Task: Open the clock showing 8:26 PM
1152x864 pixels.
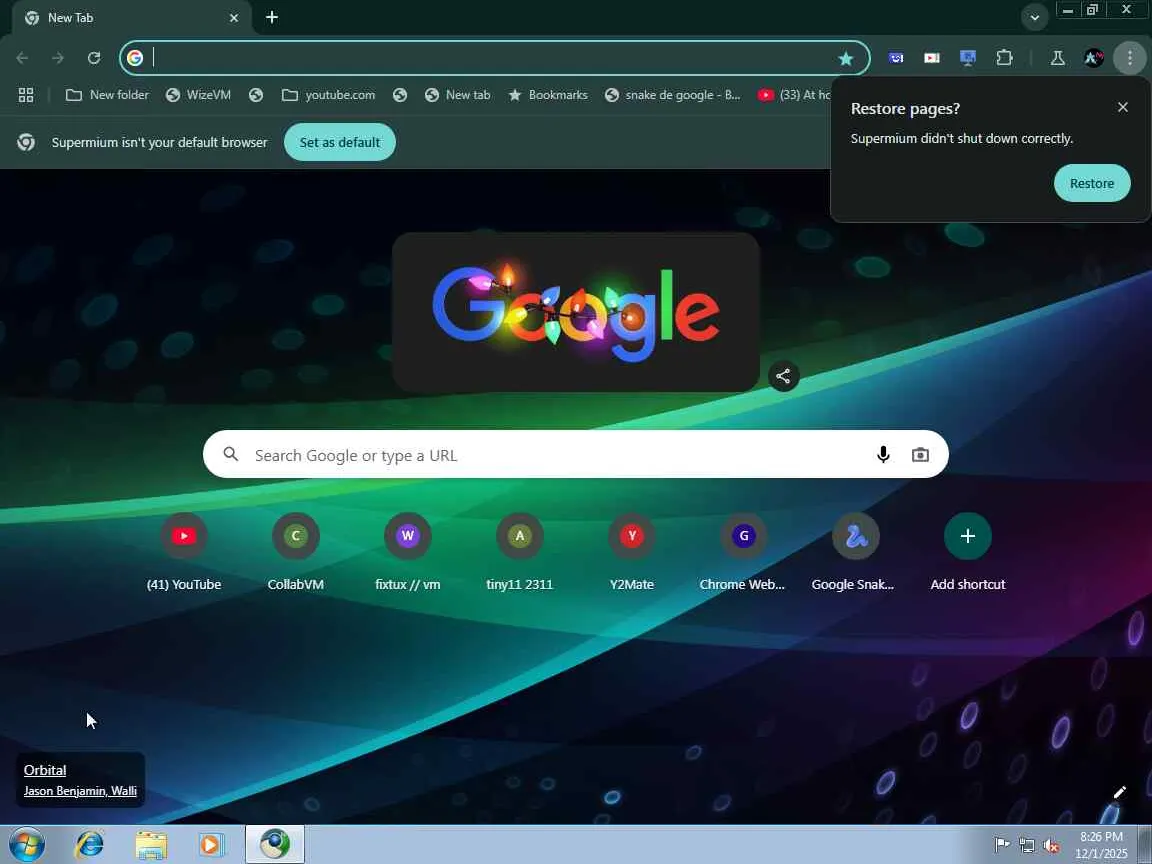Action: tap(1101, 845)
